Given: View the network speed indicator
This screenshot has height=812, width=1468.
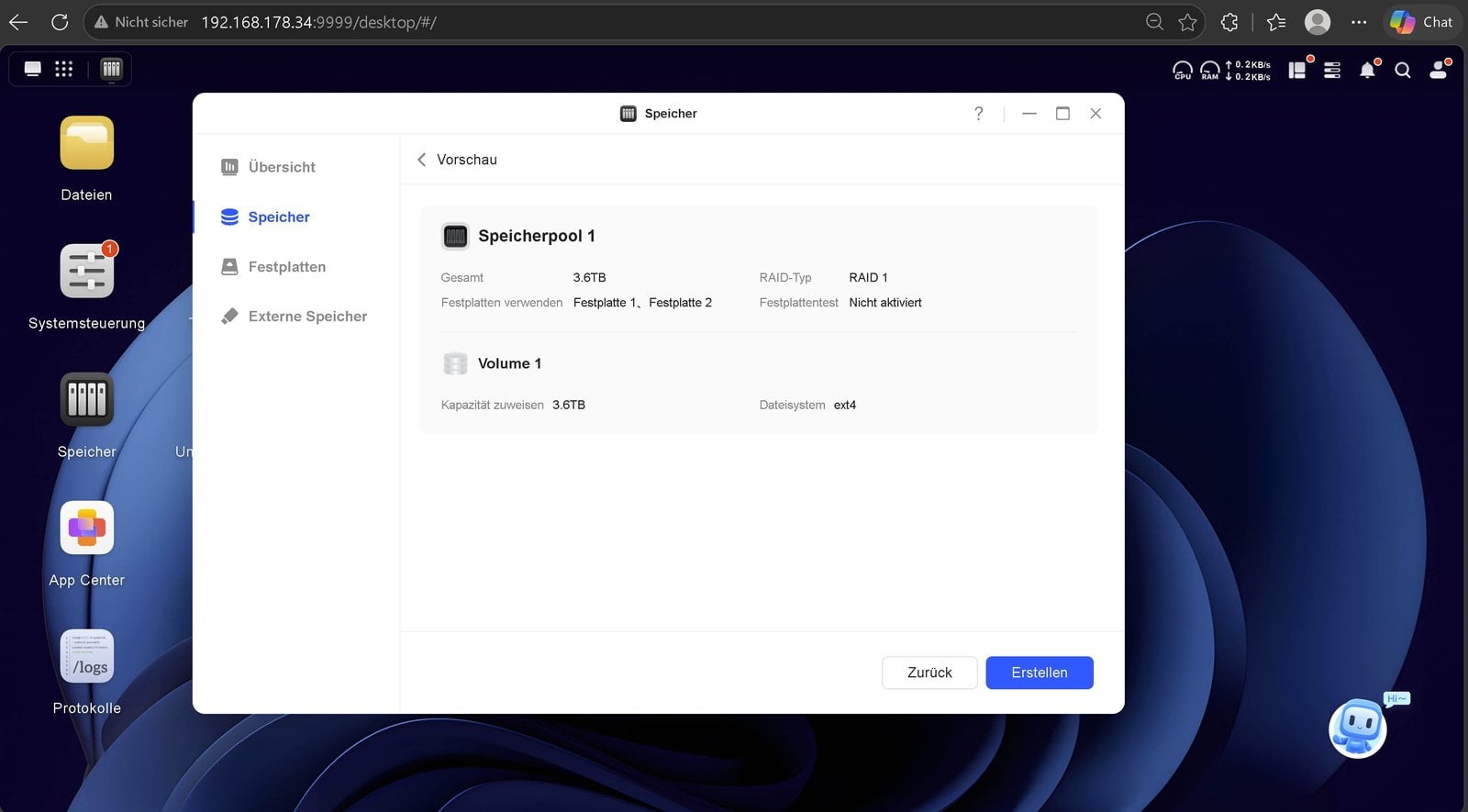Looking at the screenshot, I should (x=1248, y=71).
